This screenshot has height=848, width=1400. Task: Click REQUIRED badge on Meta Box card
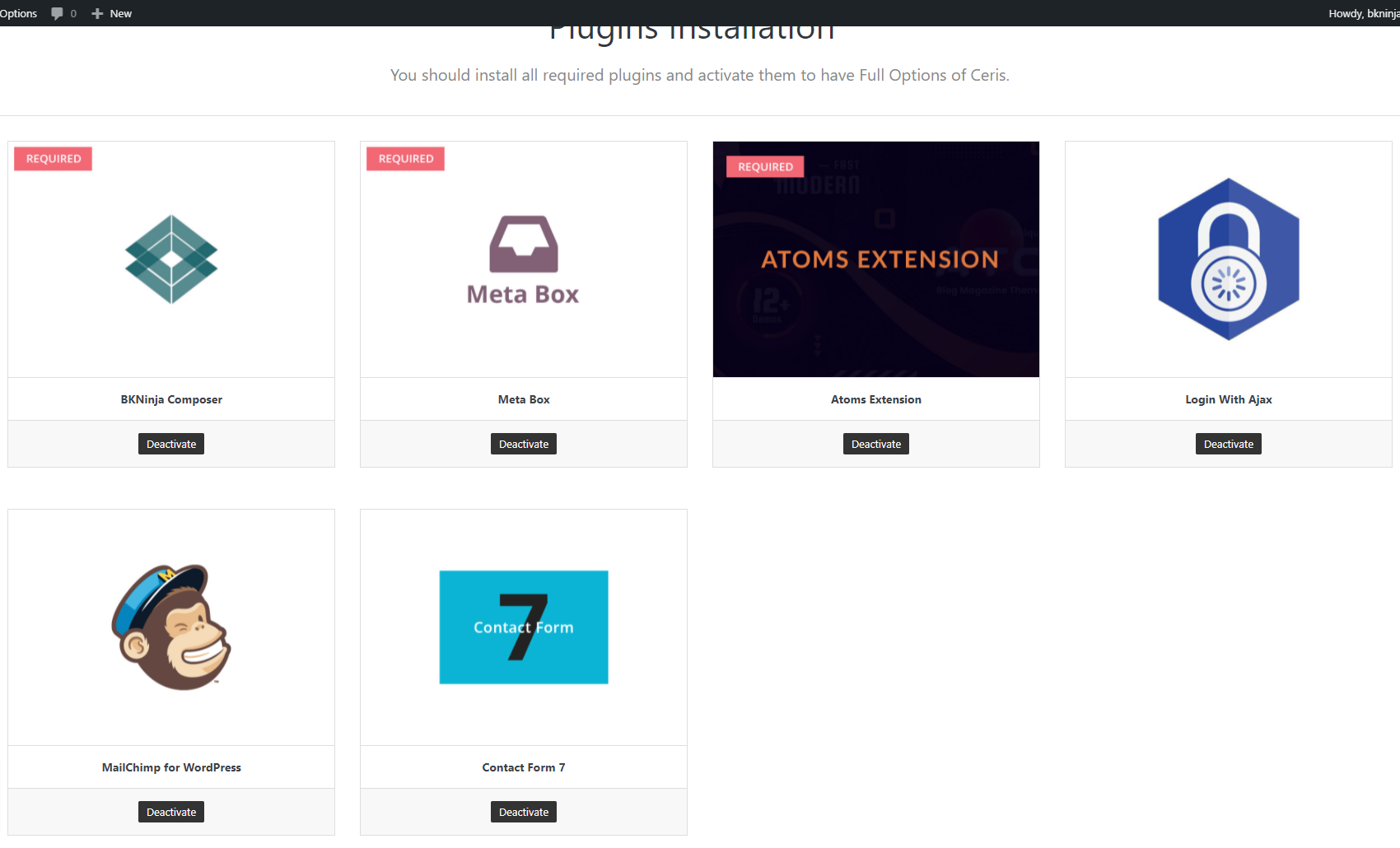406,159
